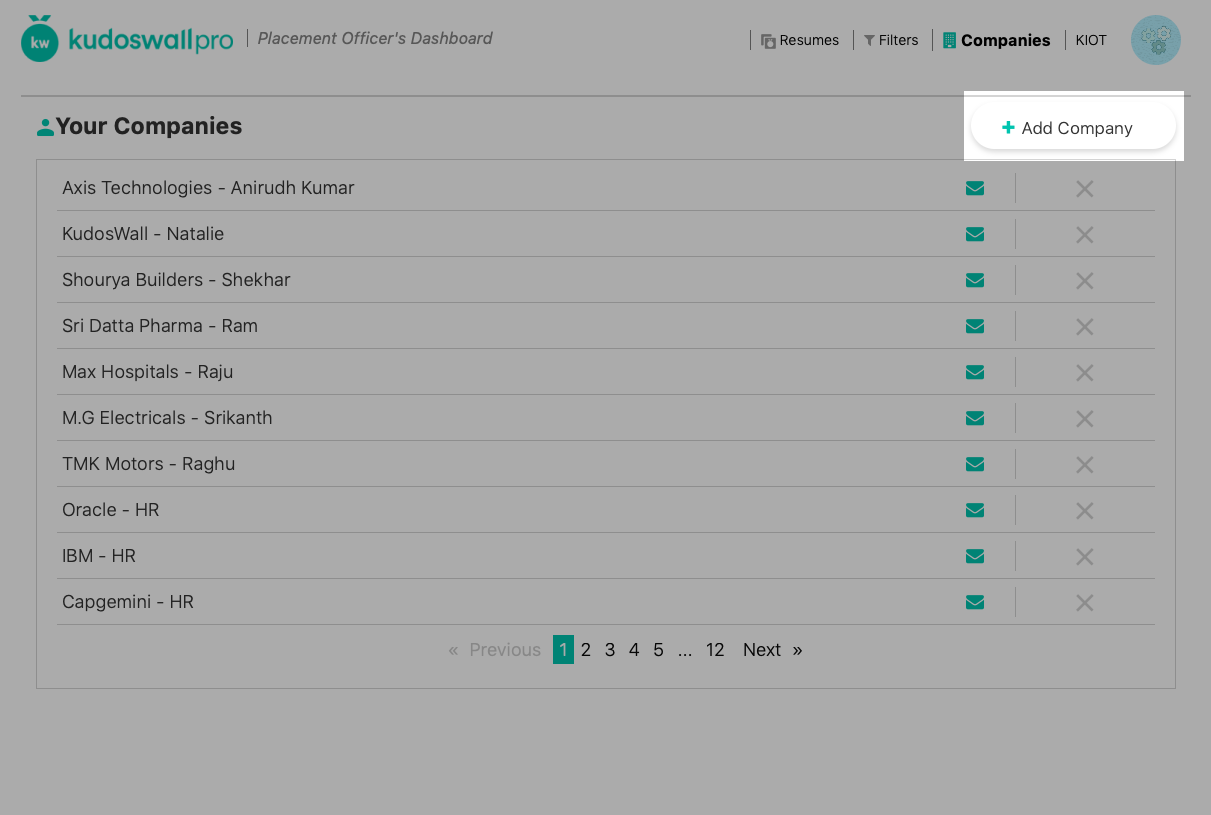Email TMK Motors - Raghu
Screen dimensions: 1211x815
(975, 464)
